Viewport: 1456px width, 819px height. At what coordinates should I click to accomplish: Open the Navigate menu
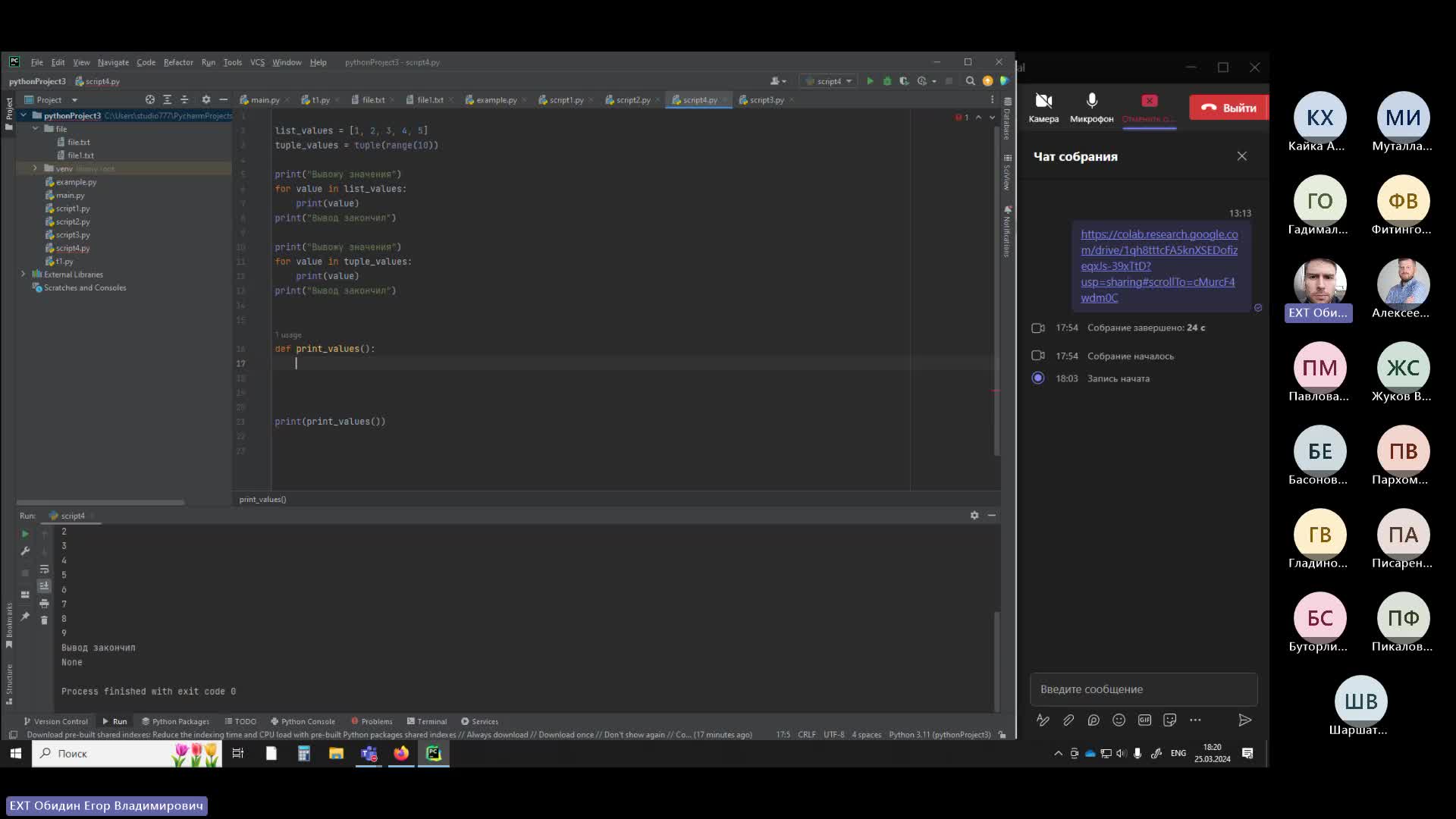coord(113,62)
